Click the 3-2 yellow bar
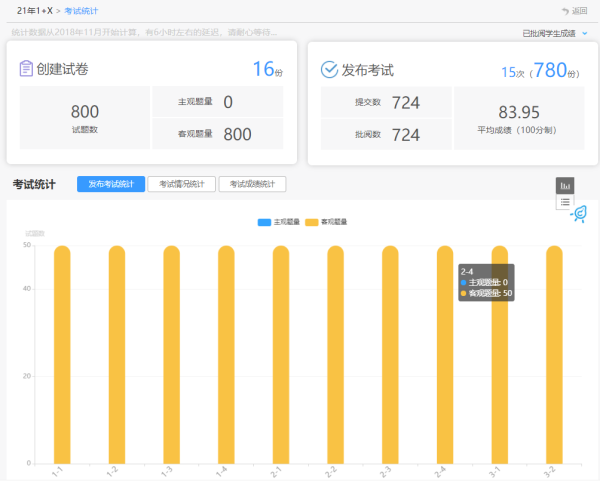 (554, 355)
